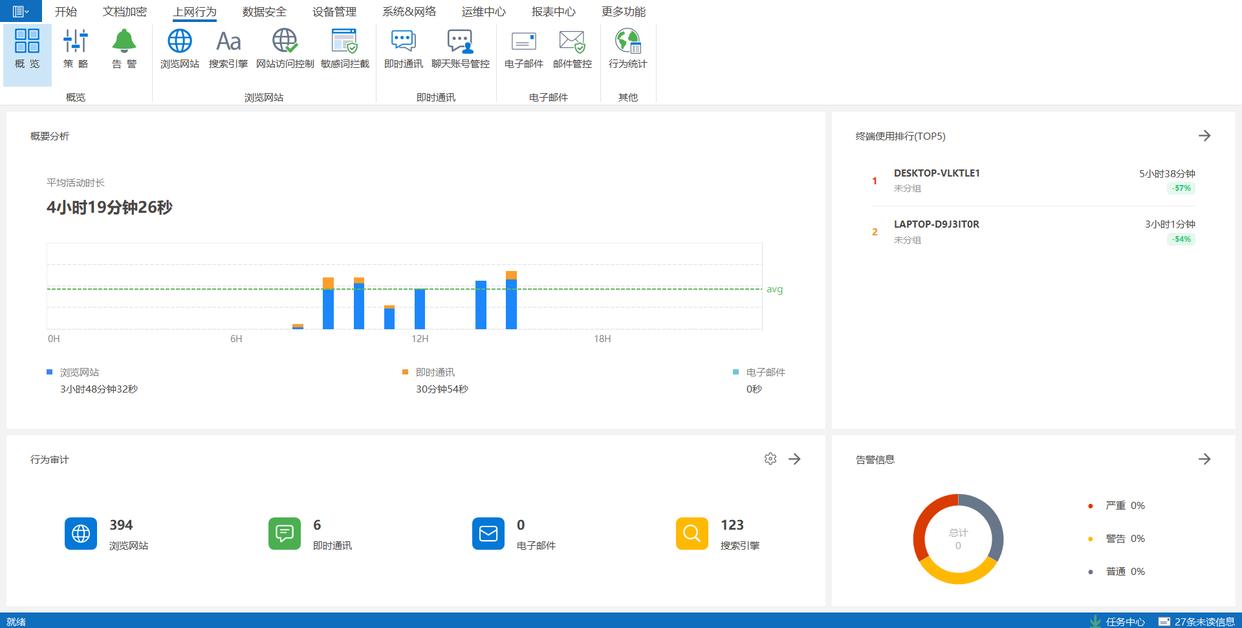1242x628 pixels.
Task: Open 行为审计 settings gear
Action: (x=770, y=459)
